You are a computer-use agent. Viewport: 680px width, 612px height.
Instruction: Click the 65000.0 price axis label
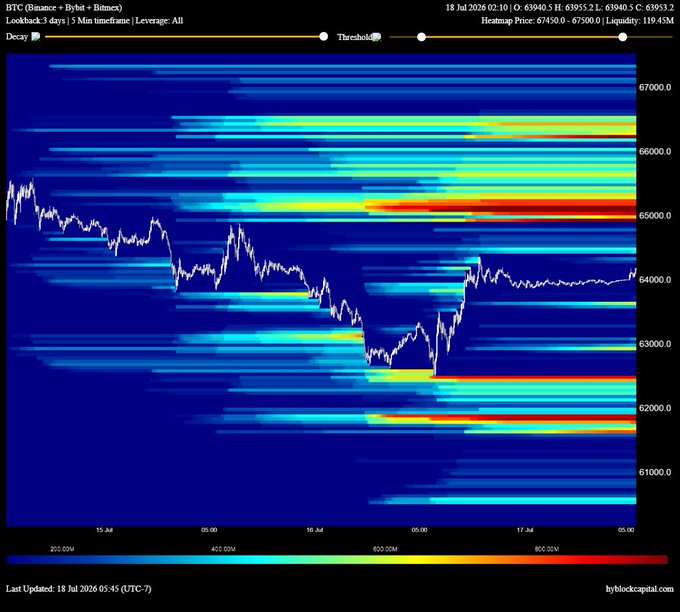[655, 216]
